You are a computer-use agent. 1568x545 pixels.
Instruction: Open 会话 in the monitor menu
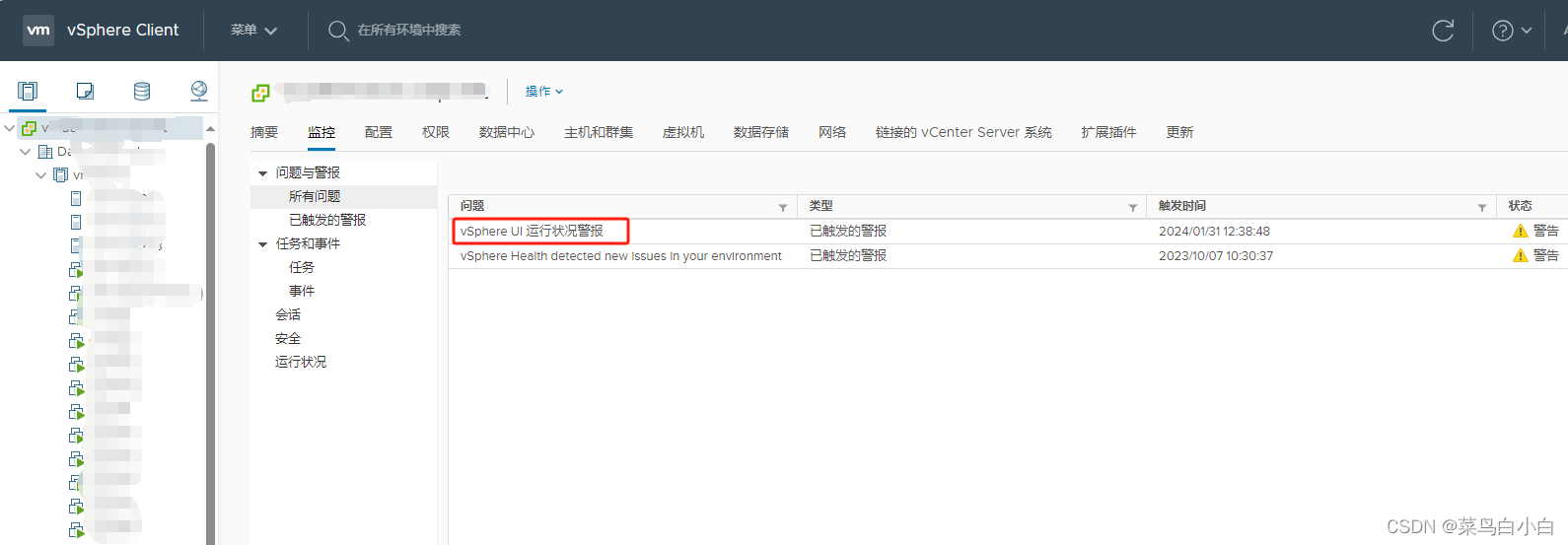288,314
